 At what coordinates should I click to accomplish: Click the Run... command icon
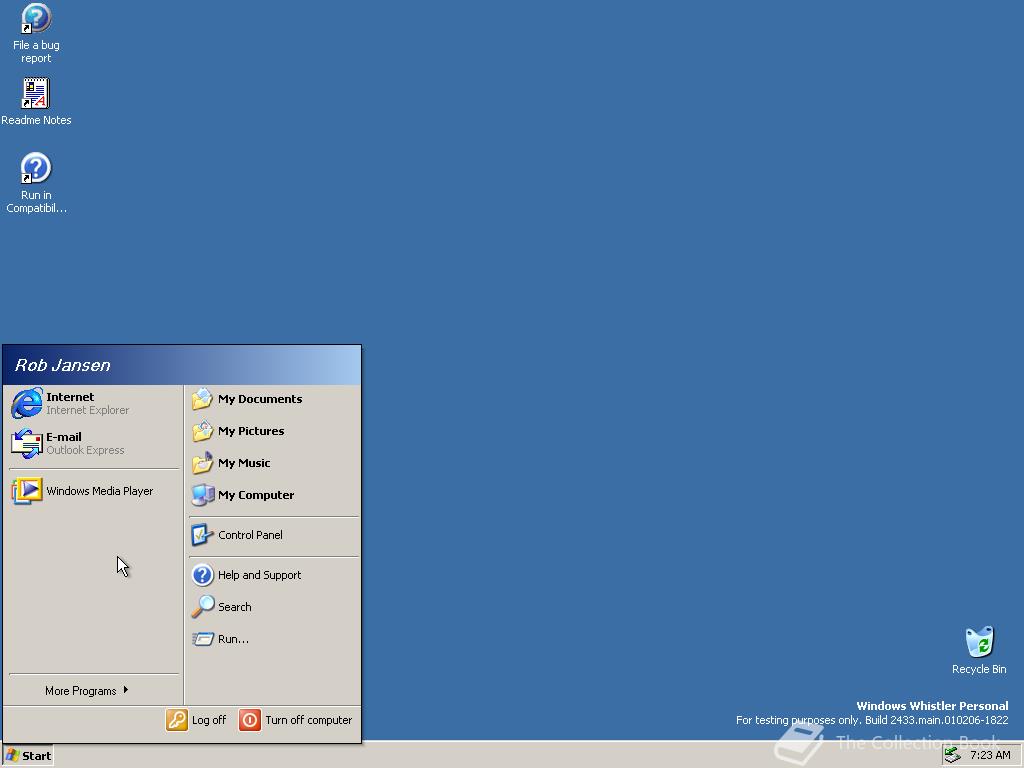(202, 639)
